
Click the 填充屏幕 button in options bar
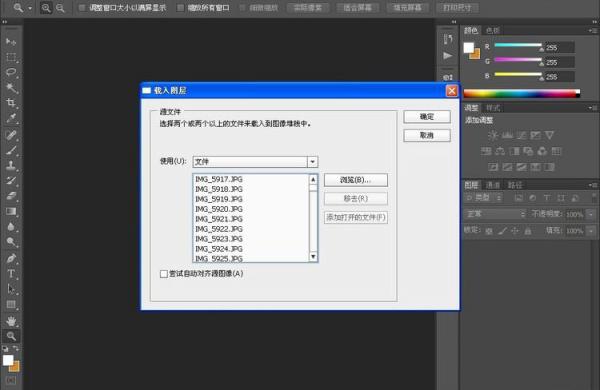(408, 8)
